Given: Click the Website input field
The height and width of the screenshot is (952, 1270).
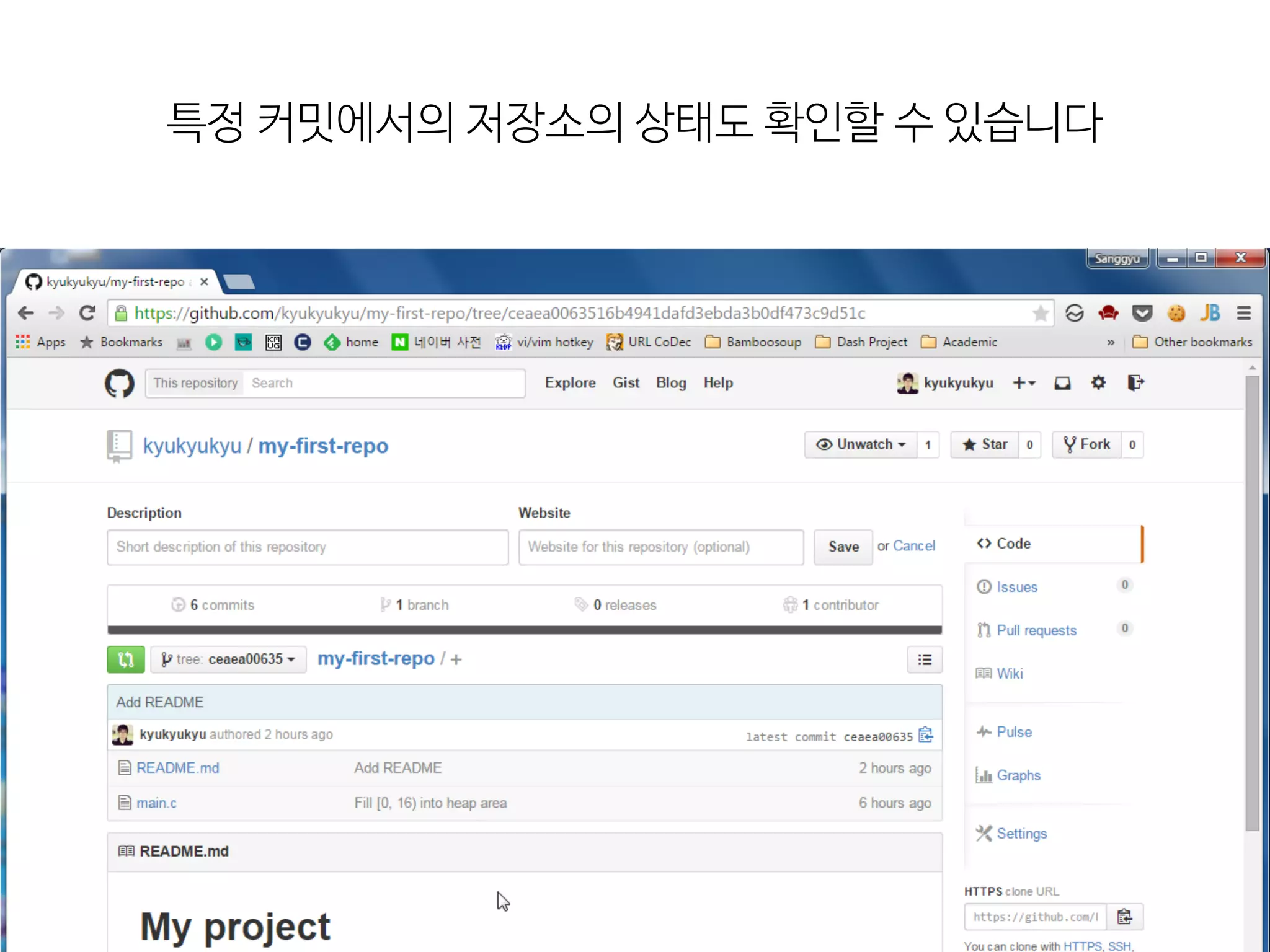Looking at the screenshot, I should pyautogui.click(x=661, y=547).
